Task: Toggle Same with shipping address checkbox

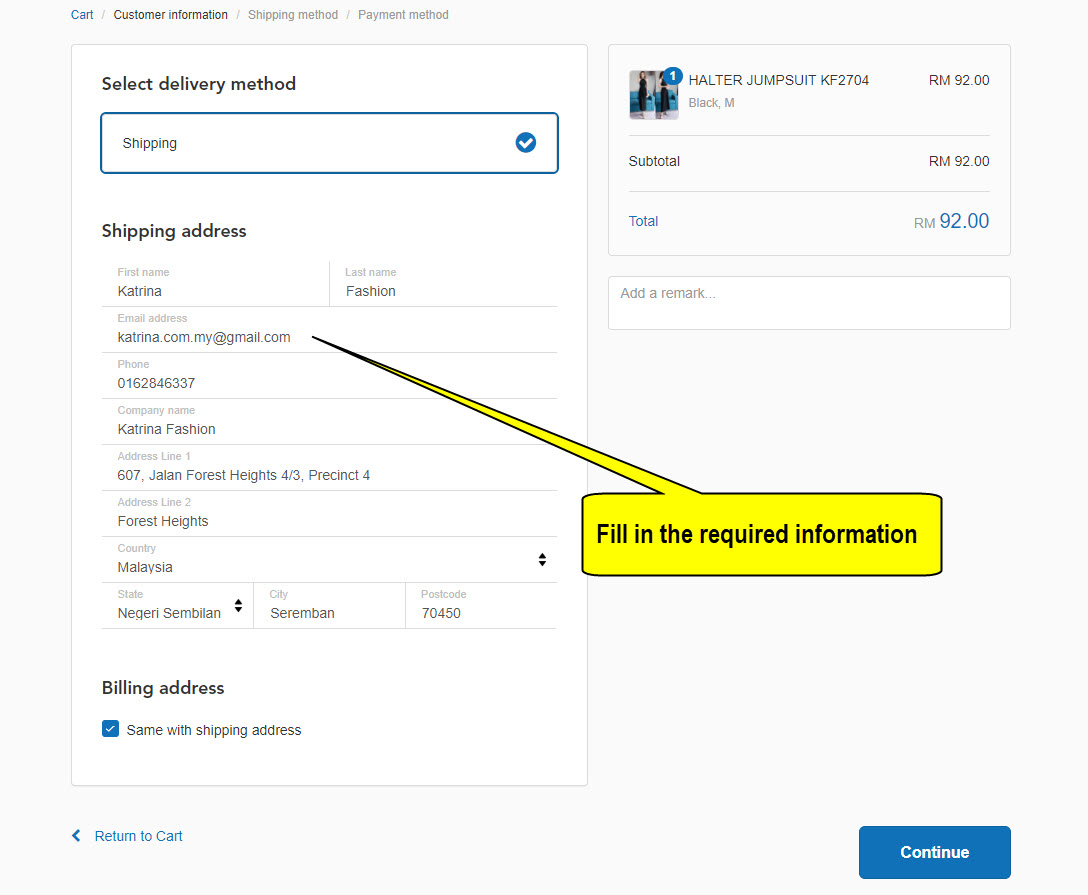Action: pyautogui.click(x=111, y=729)
